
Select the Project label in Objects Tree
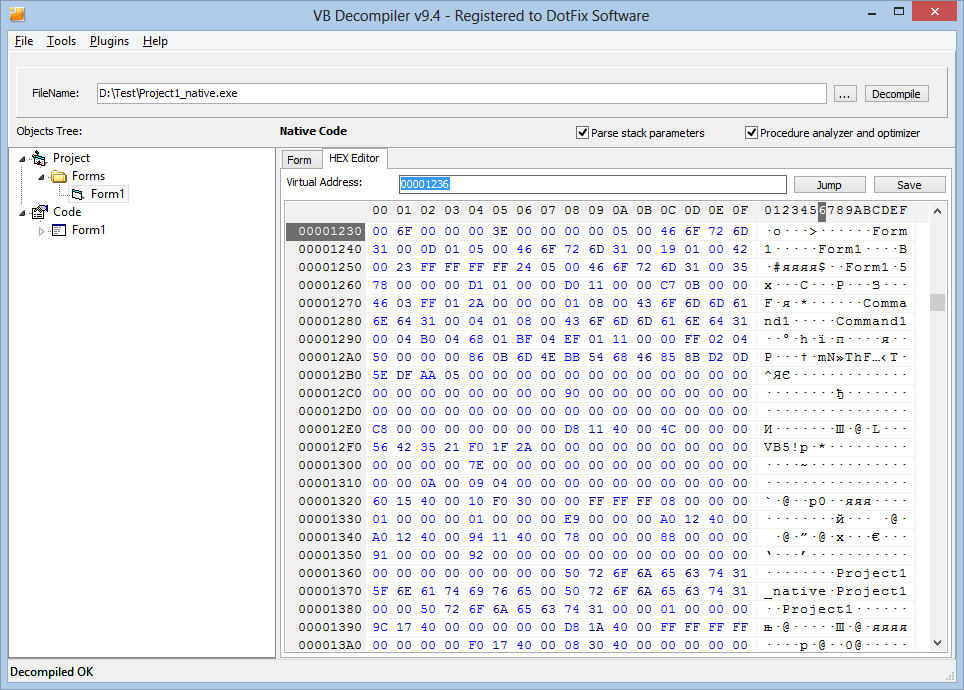click(71, 159)
